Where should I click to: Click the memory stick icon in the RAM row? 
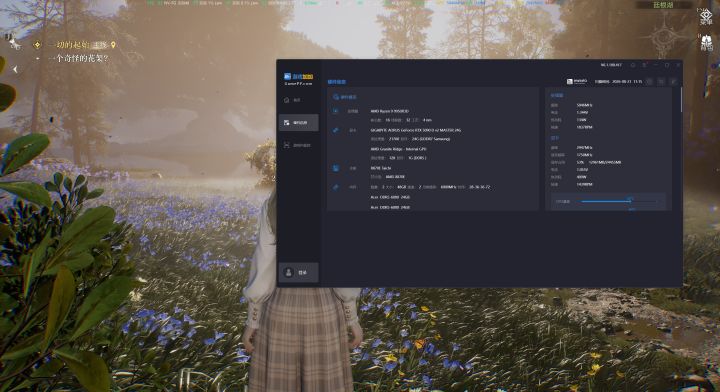tap(336, 187)
